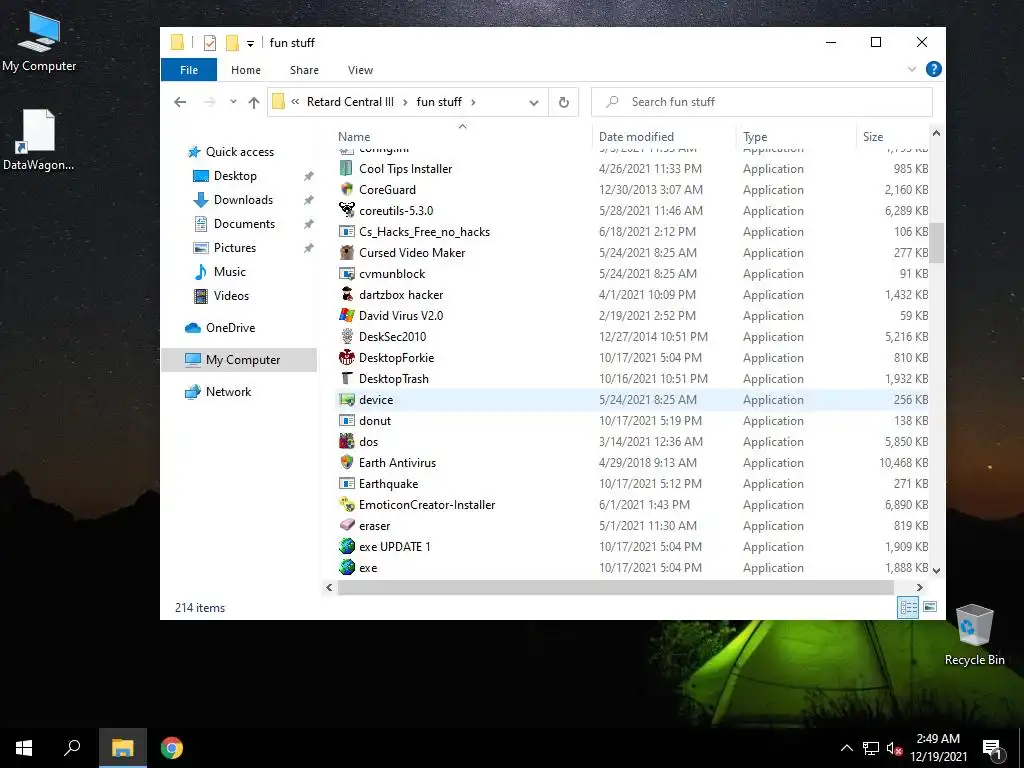
Task: Click the Earth Antivirus shield icon
Action: [x=346, y=462]
